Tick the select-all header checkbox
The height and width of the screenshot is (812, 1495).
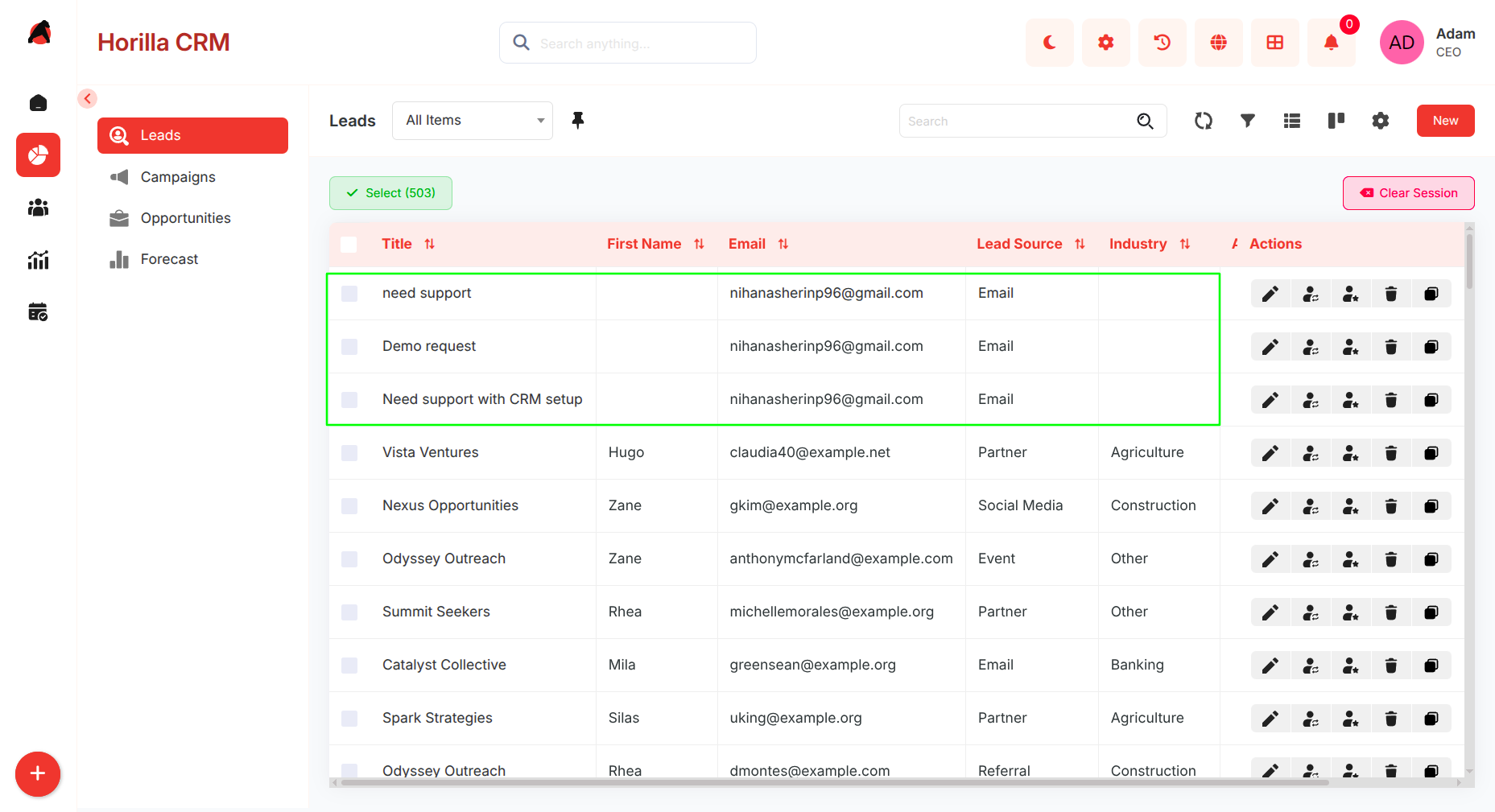[349, 245]
